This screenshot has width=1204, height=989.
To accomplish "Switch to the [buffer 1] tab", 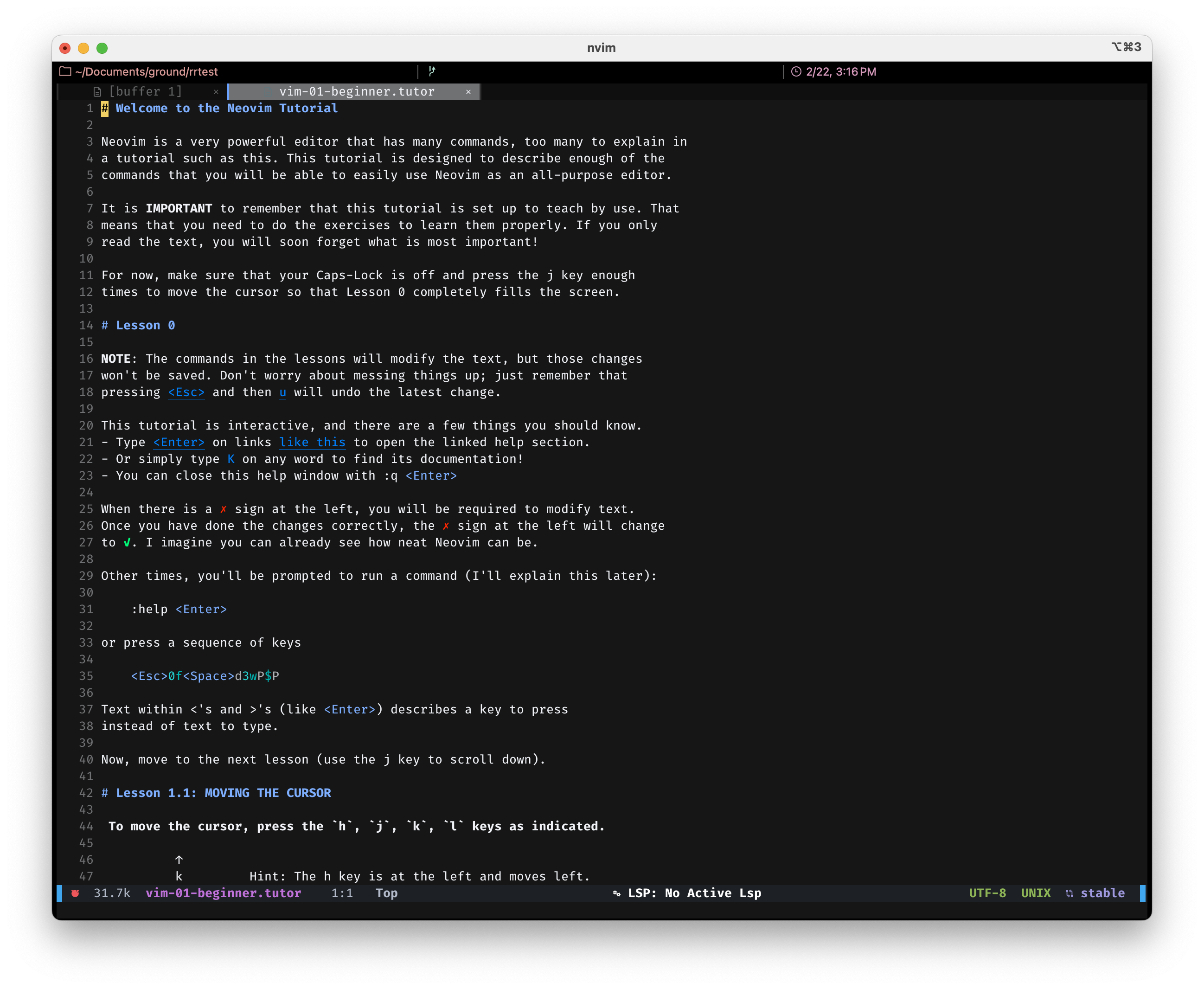I will pos(145,92).
